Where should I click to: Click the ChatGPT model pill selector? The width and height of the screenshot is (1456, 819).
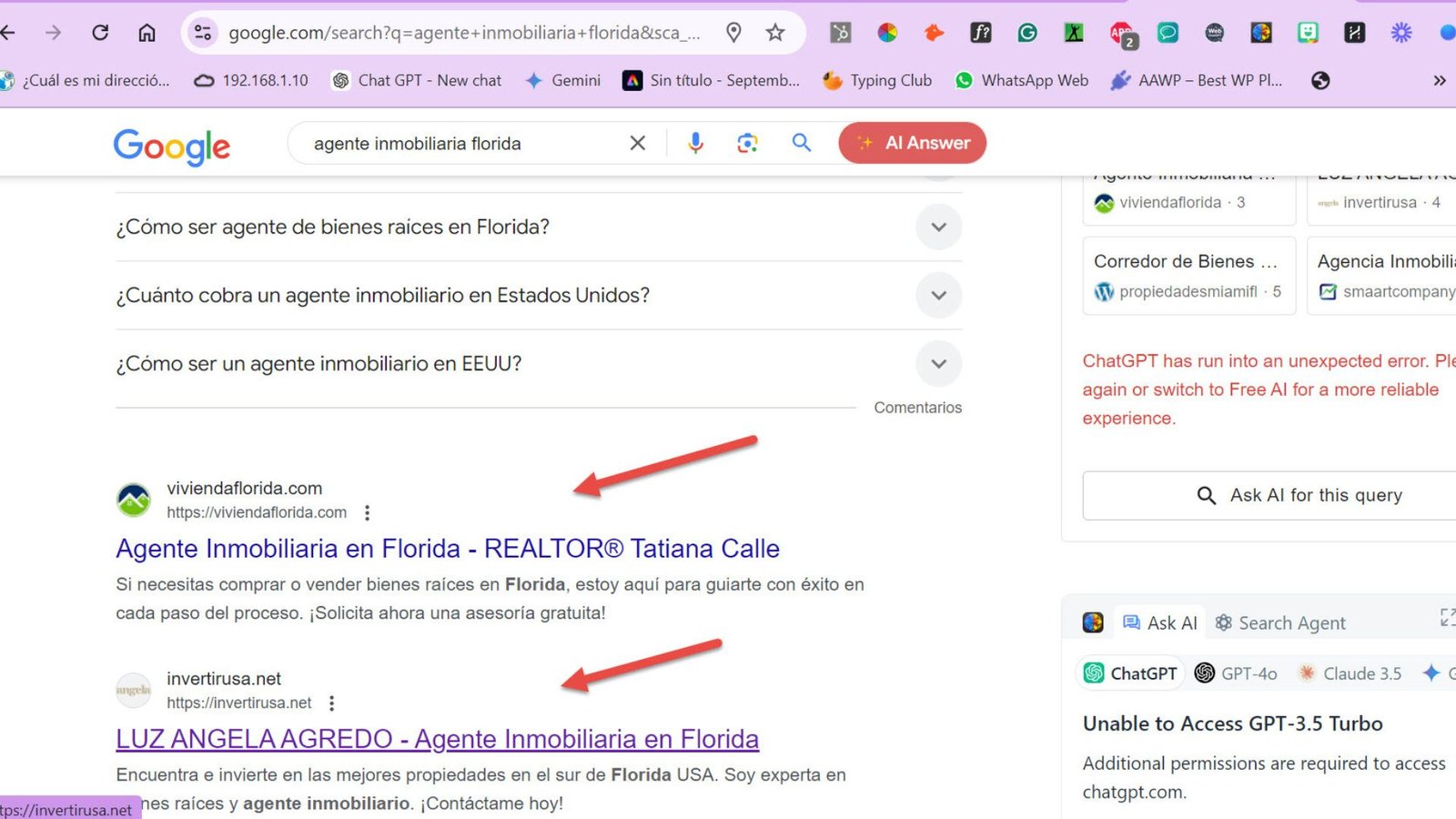pos(1130,673)
